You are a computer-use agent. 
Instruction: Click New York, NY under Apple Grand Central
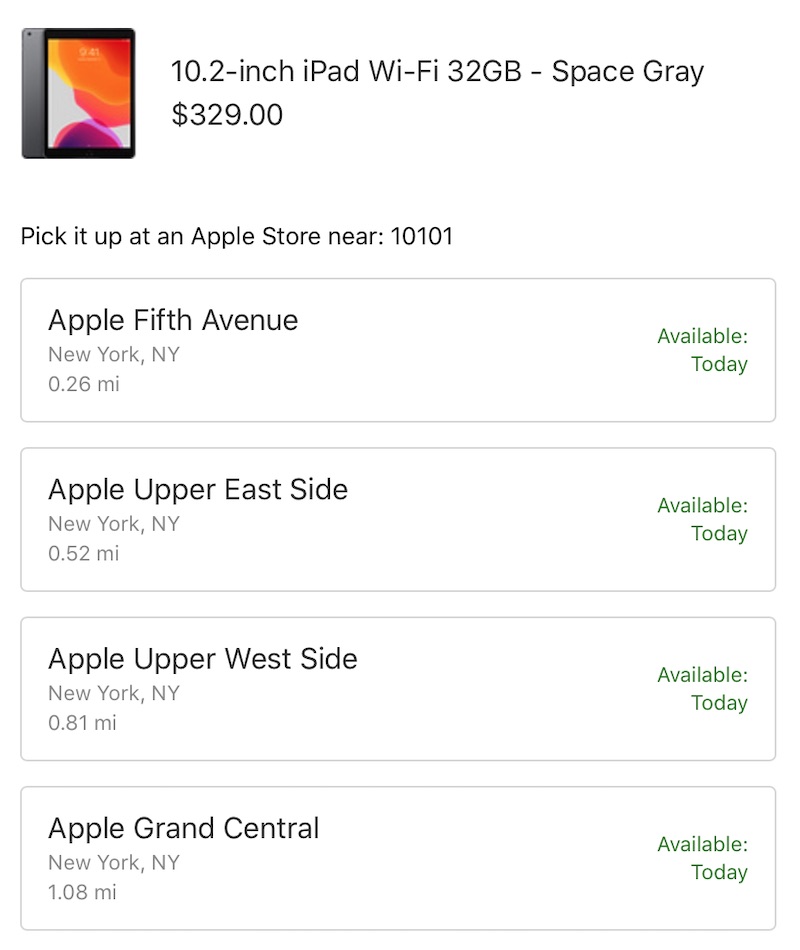click(114, 863)
